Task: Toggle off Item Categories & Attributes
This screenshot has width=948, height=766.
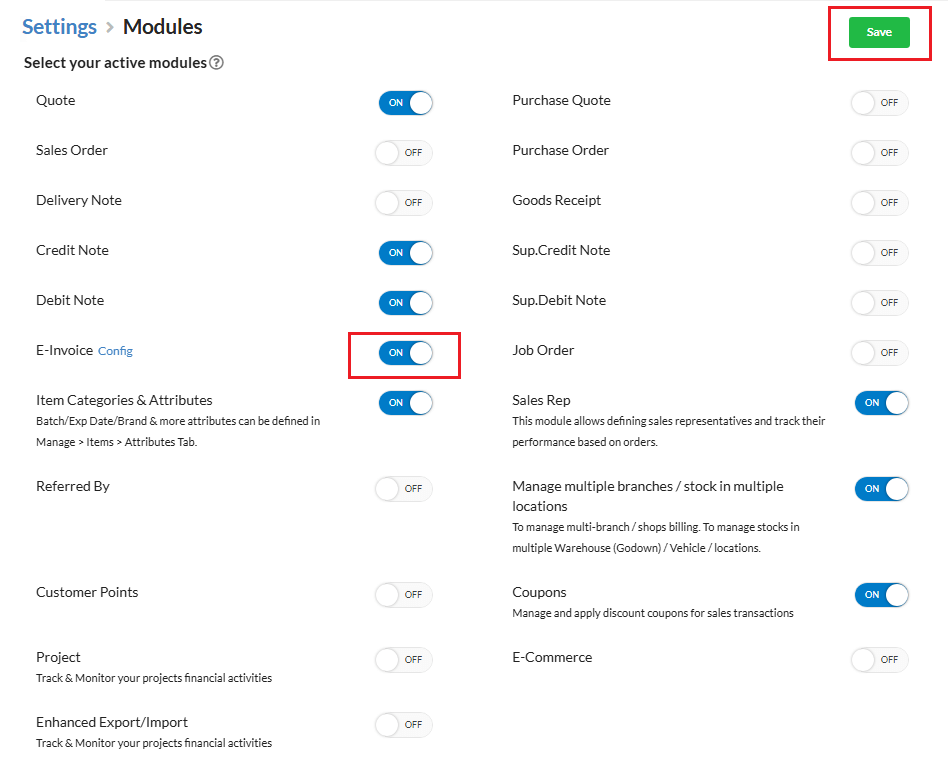Action: [405, 402]
